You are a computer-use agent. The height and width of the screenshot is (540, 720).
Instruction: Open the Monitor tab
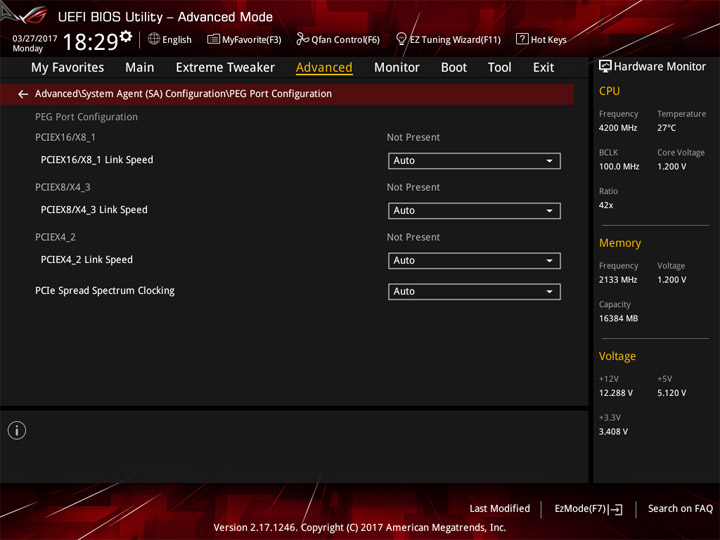(397, 68)
